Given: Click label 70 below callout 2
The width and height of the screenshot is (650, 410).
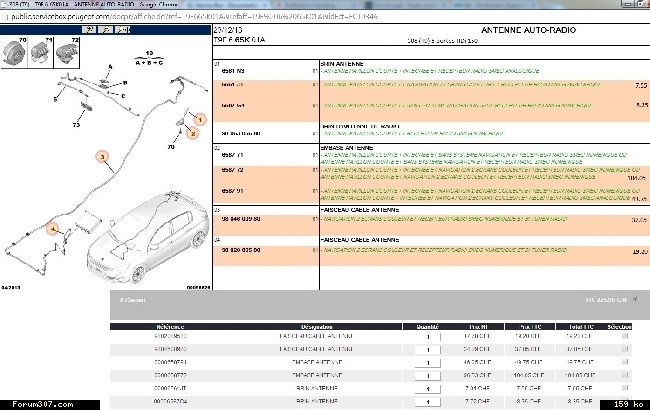Looking at the screenshot, I should [171, 147].
